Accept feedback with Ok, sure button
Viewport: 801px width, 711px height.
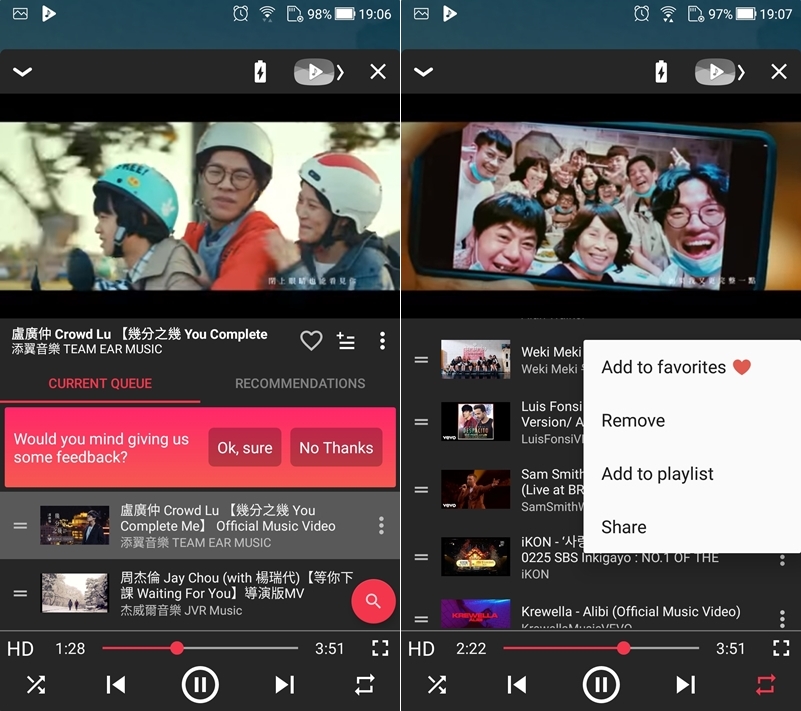(x=245, y=447)
